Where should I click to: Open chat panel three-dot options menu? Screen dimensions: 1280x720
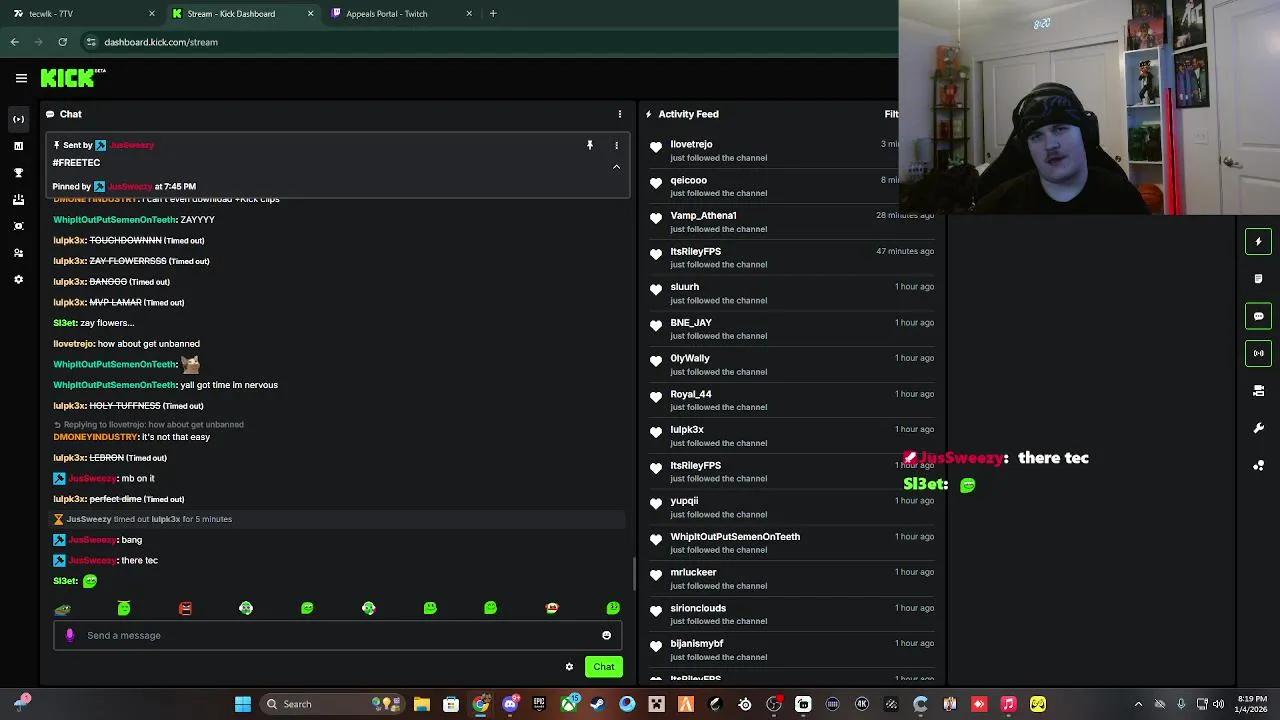tap(619, 114)
